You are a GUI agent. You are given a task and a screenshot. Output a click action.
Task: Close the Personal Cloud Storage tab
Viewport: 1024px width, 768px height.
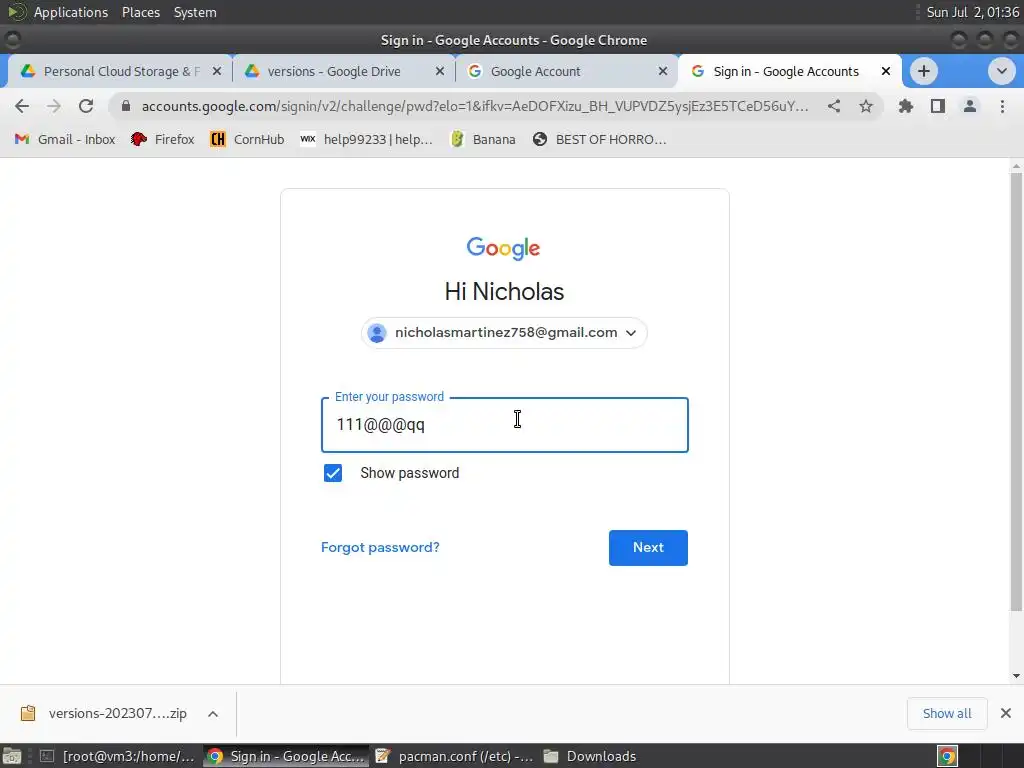(217, 71)
